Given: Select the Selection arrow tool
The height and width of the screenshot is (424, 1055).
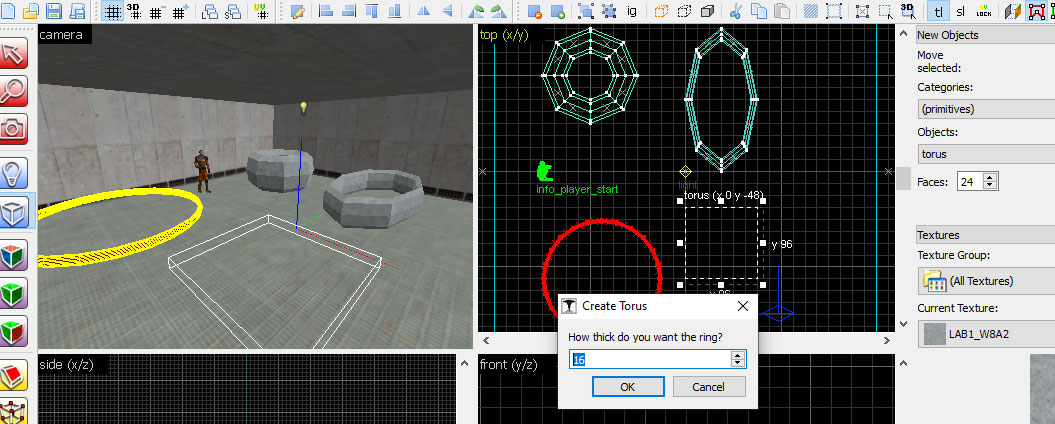Looking at the screenshot, I should 14,53.
